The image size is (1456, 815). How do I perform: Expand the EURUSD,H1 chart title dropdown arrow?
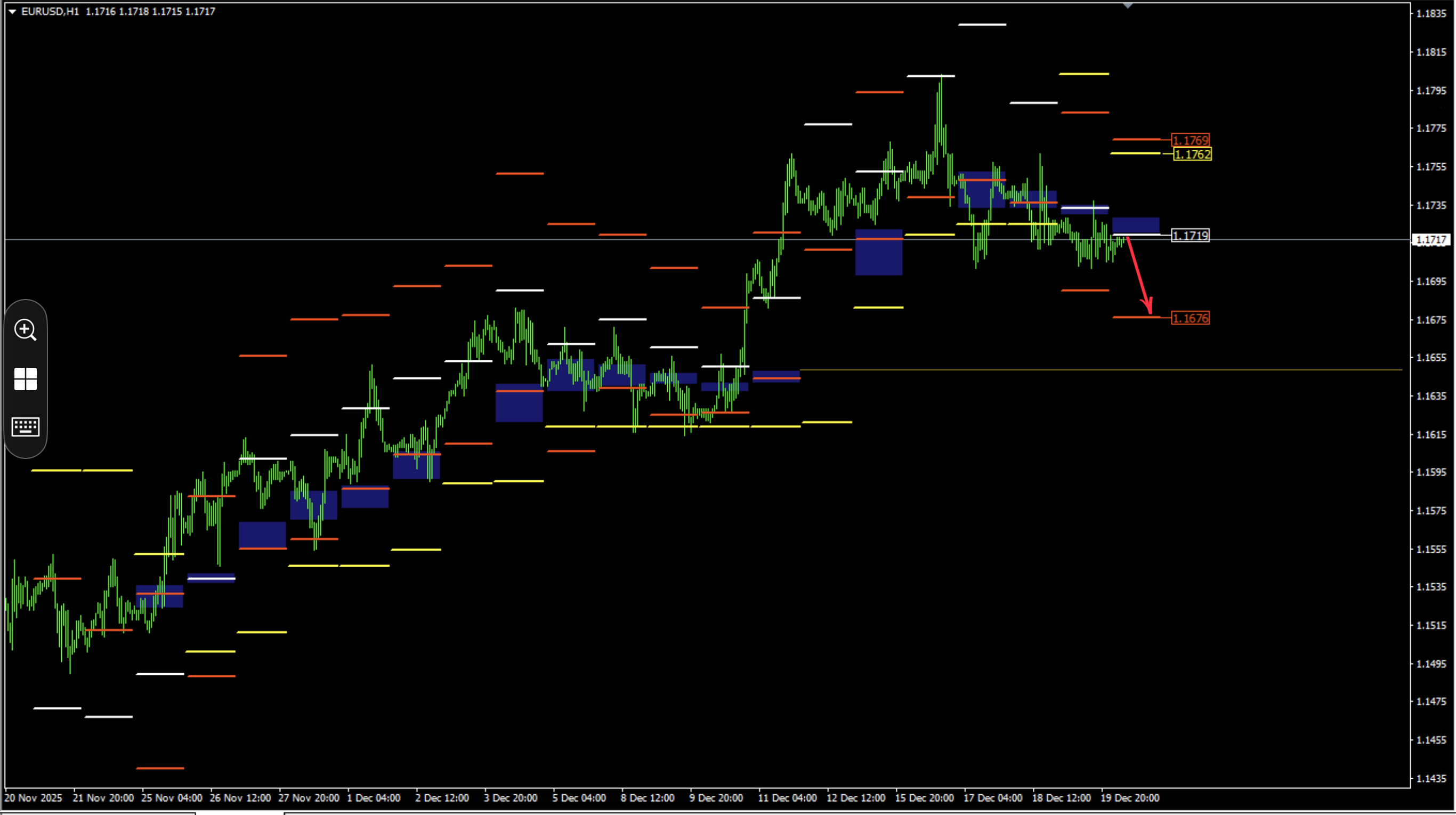tap(12, 11)
